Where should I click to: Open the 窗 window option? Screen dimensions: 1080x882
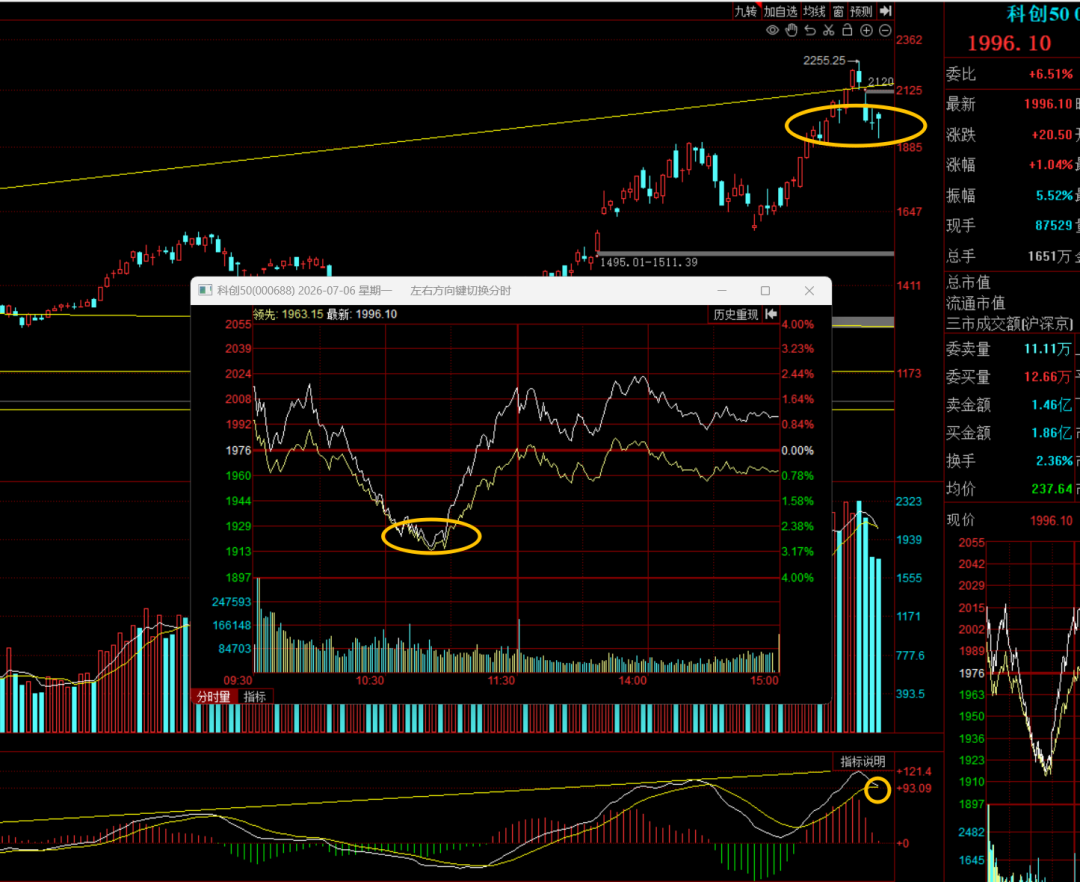pyautogui.click(x=838, y=11)
